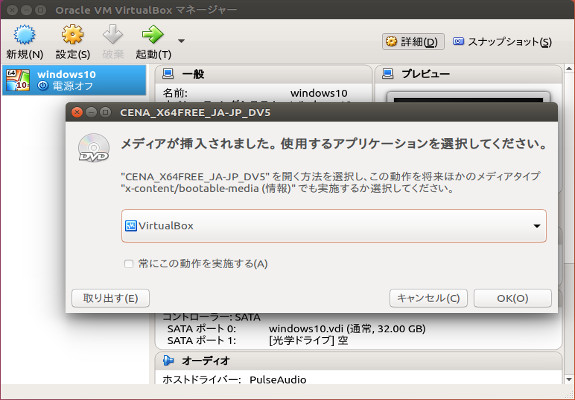Click scrollbar up arrow in details pane
Viewport: 575px width, 400px height.
569,69
